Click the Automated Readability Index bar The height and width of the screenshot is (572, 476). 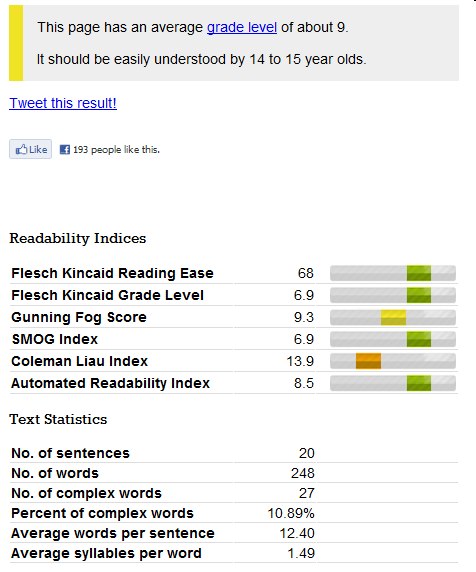click(393, 383)
